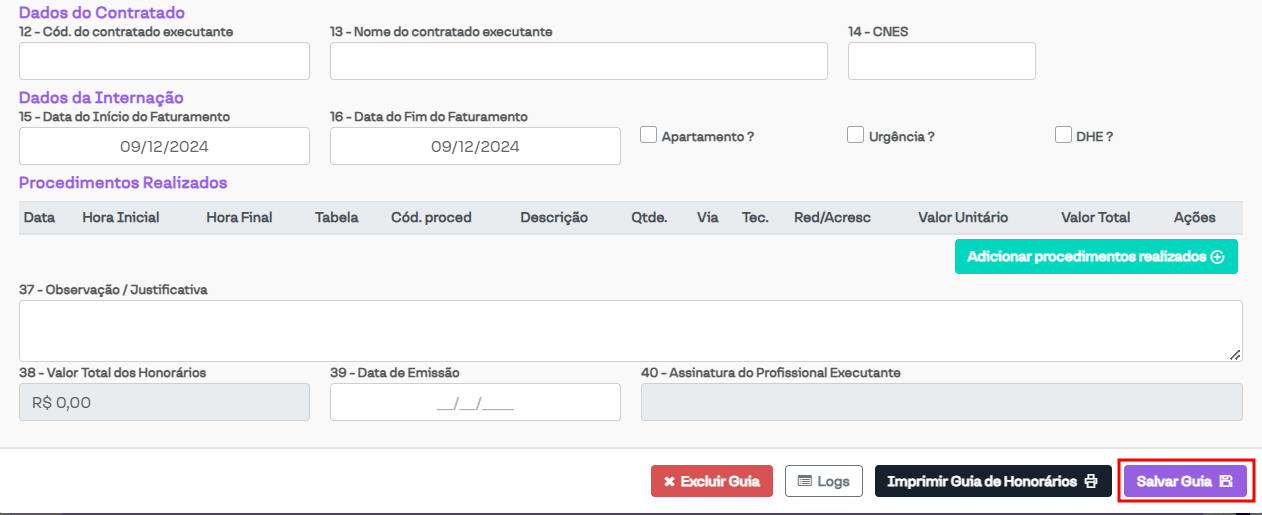Click the Cód. proced column header

(431, 218)
